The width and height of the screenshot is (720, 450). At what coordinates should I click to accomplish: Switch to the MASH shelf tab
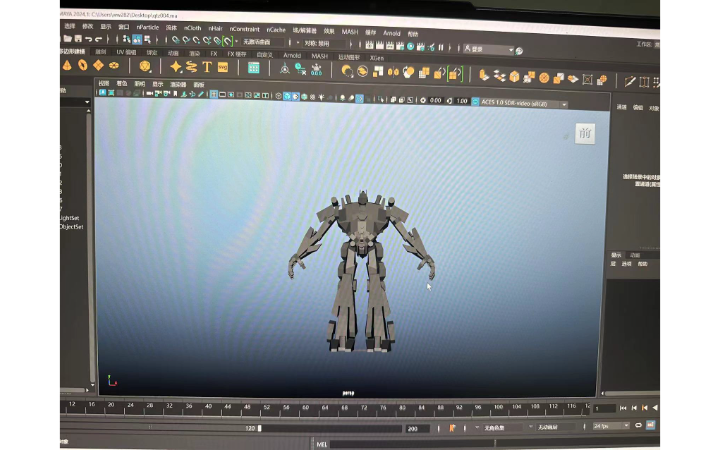click(320, 56)
